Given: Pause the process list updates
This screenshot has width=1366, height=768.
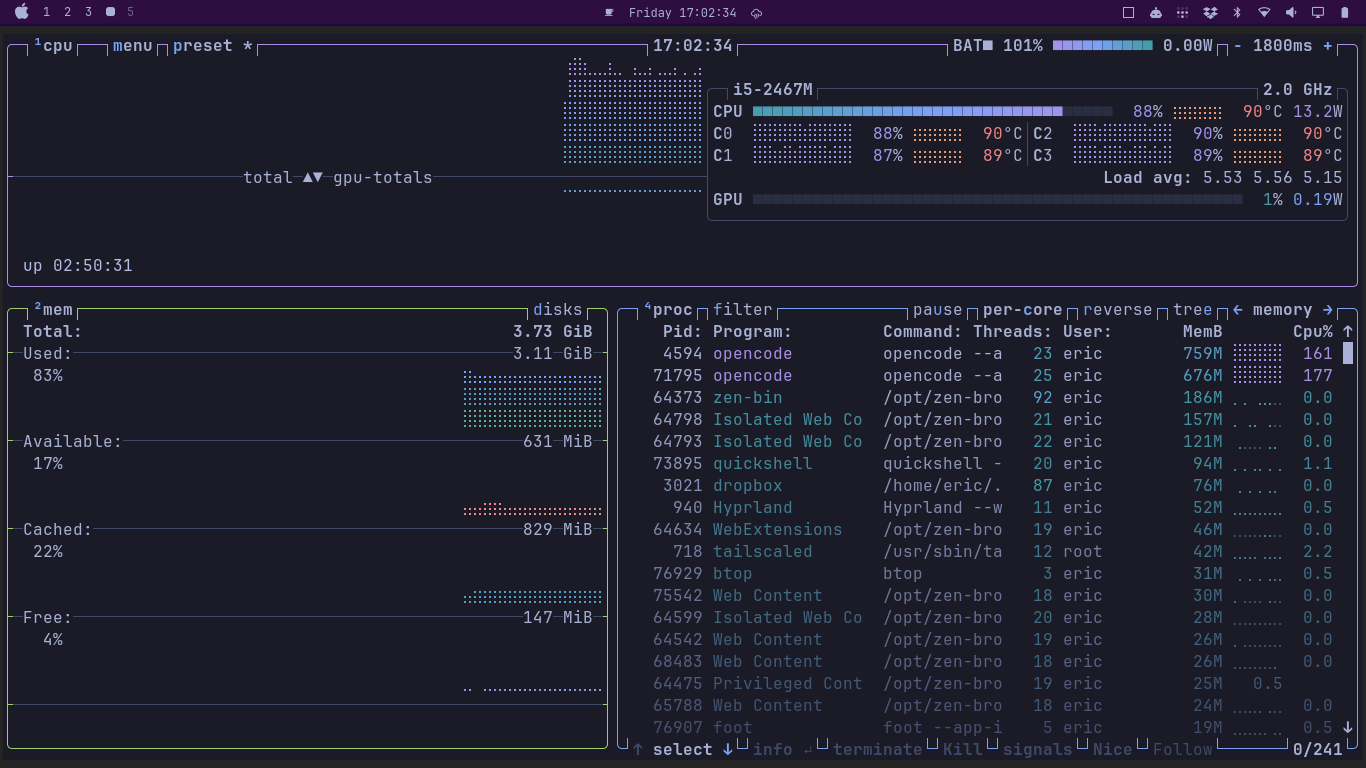Looking at the screenshot, I should (938, 310).
